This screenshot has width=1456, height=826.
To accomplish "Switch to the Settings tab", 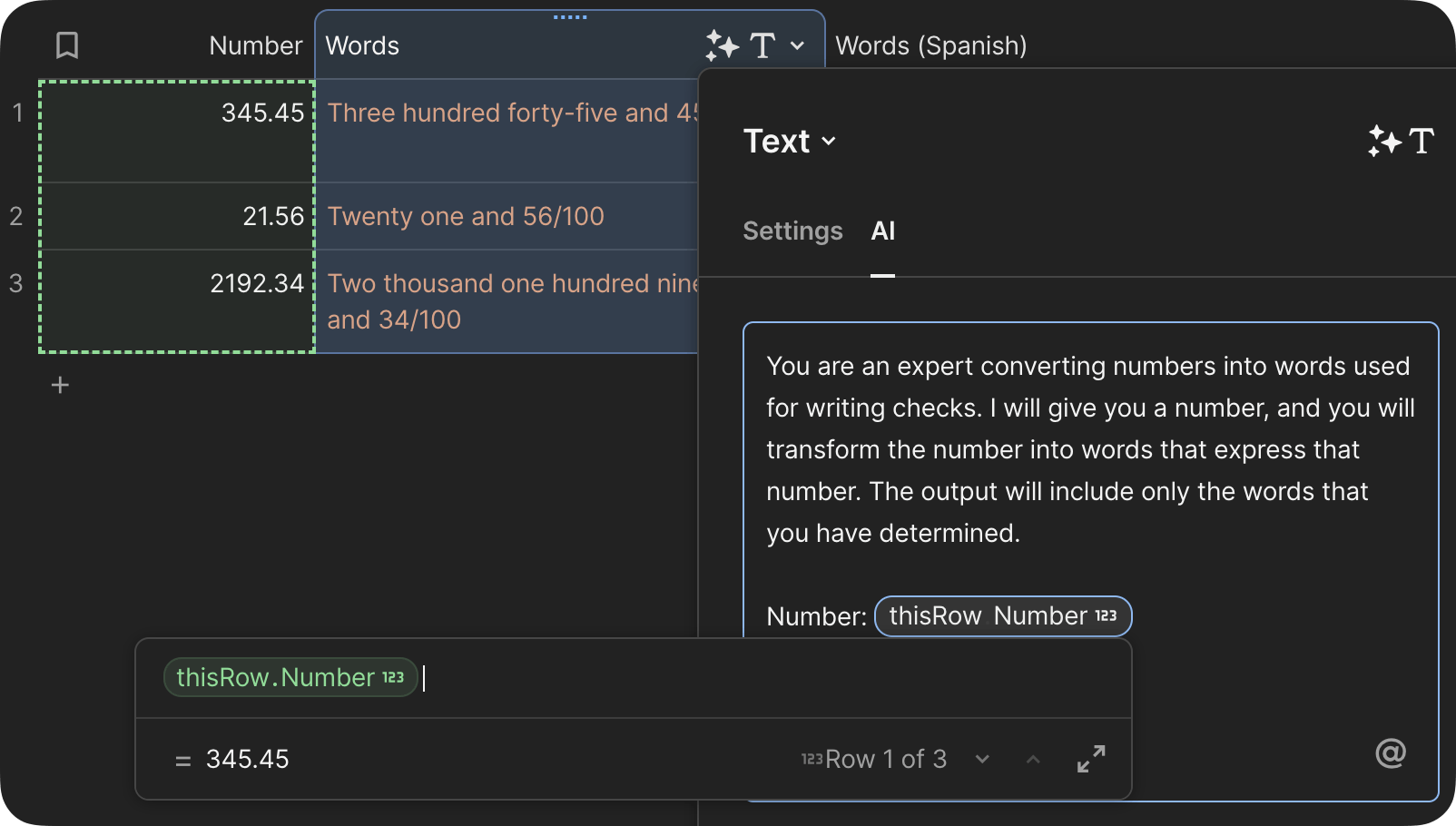I will tap(792, 231).
